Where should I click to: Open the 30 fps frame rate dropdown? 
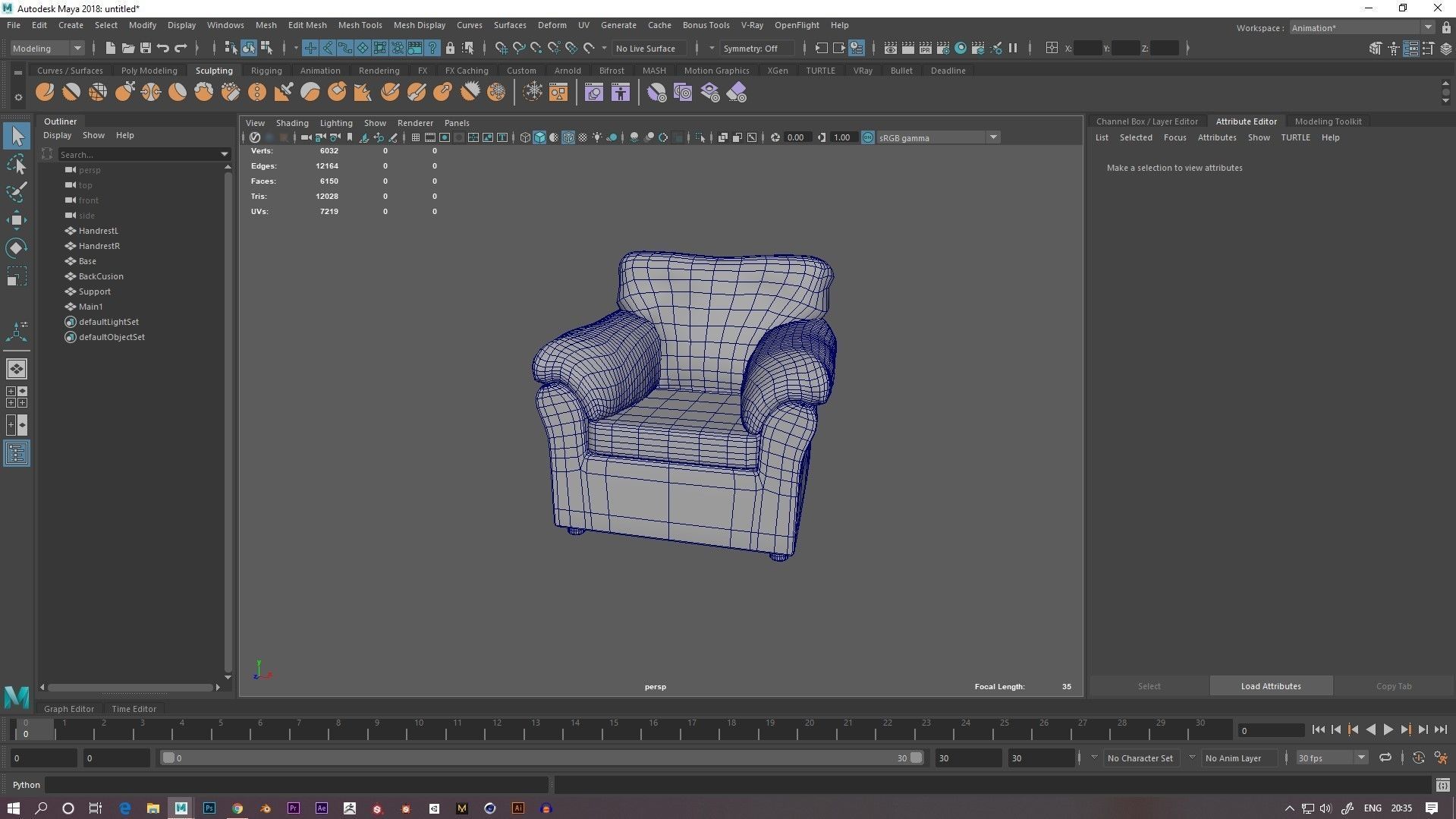[x=1332, y=758]
